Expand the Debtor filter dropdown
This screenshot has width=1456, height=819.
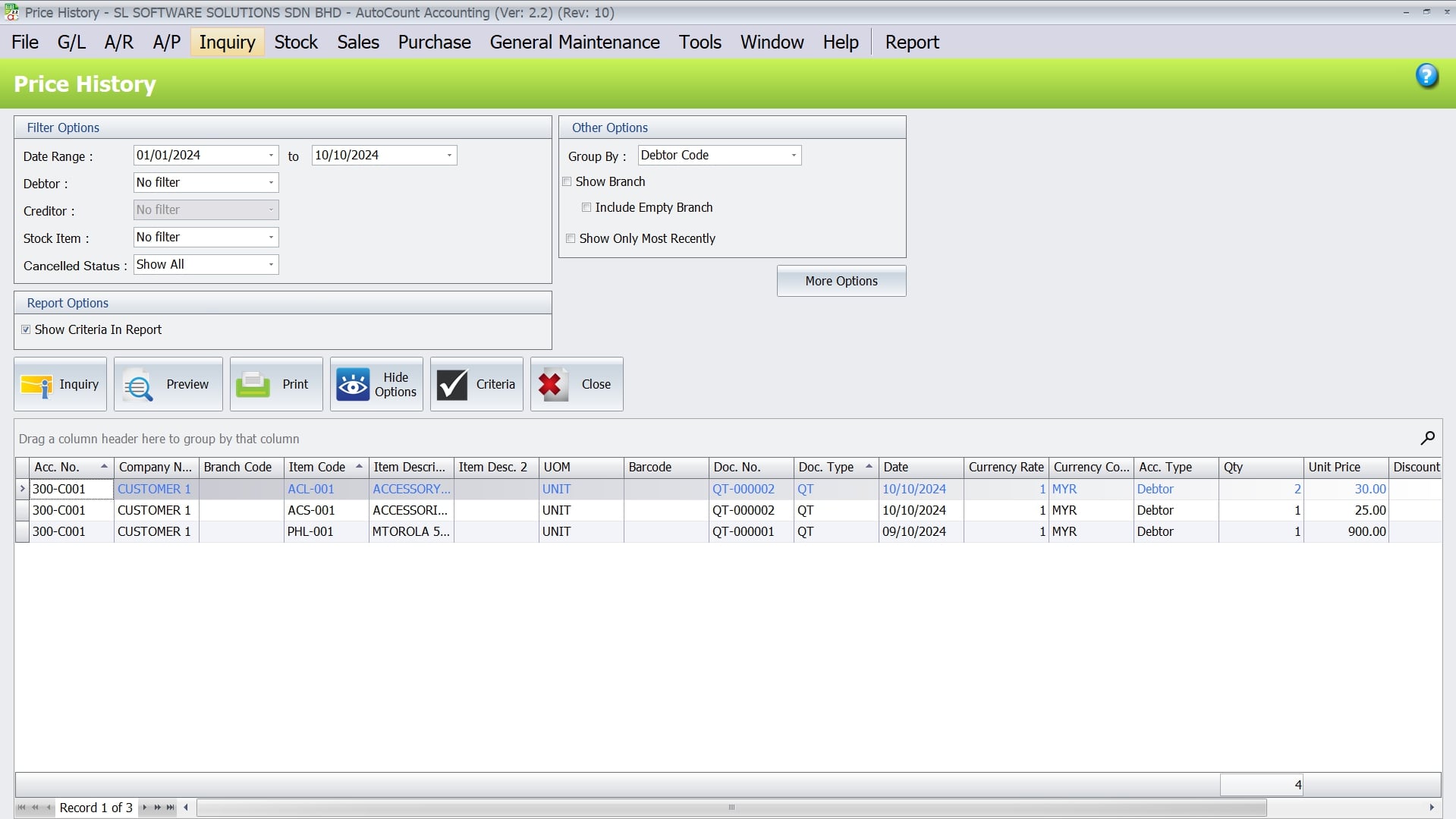(x=271, y=182)
